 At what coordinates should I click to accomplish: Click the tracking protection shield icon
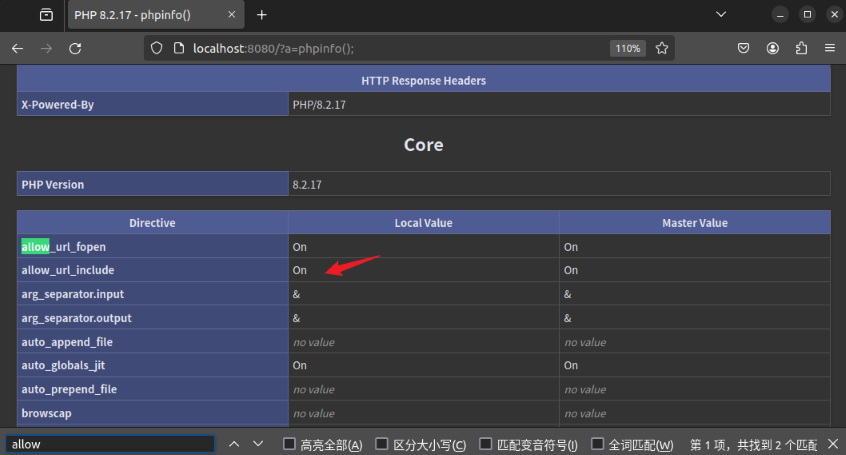[156, 48]
